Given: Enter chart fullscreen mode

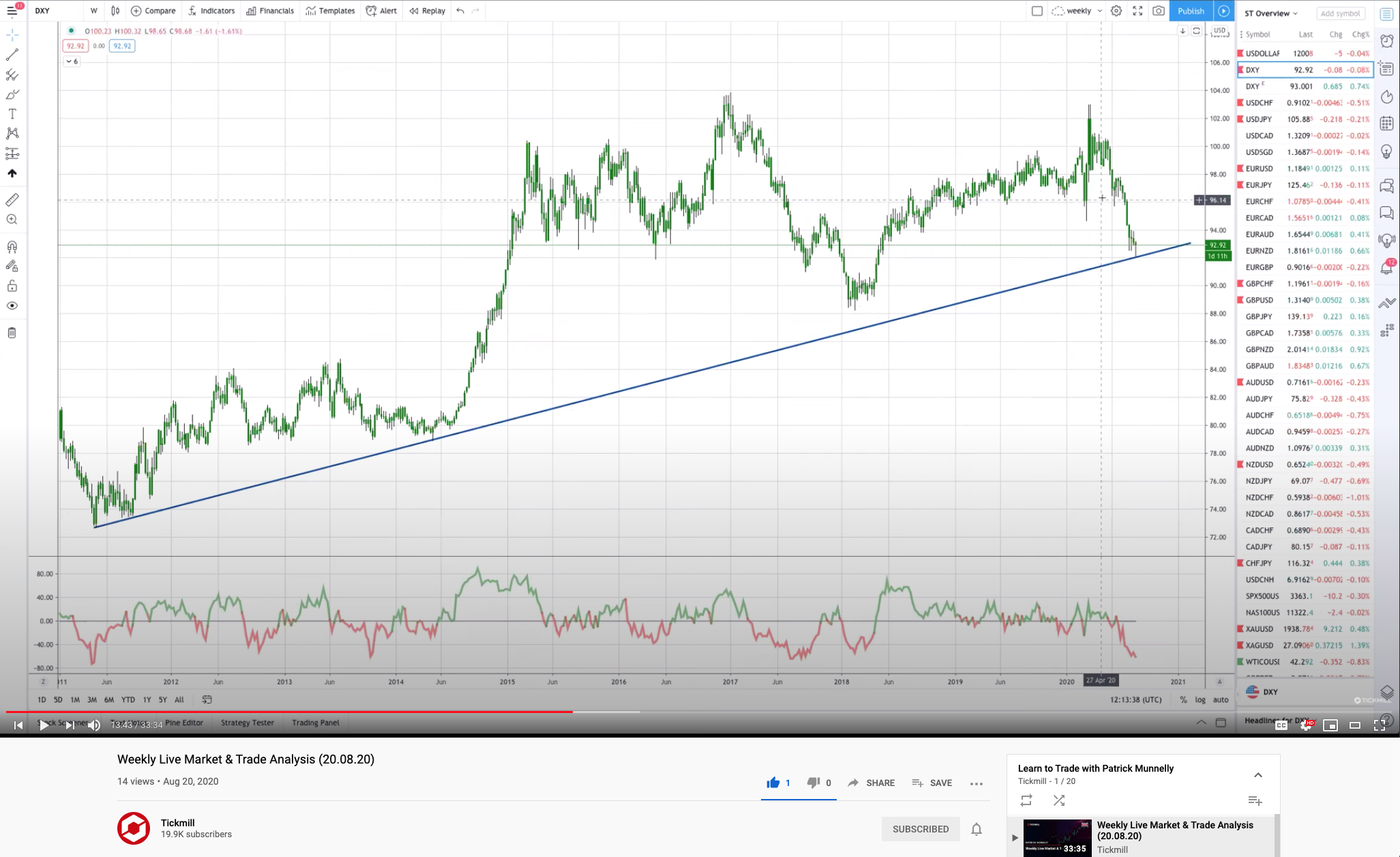Looking at the screenshot, I should pyautogui.click(x=1137, y=11).
